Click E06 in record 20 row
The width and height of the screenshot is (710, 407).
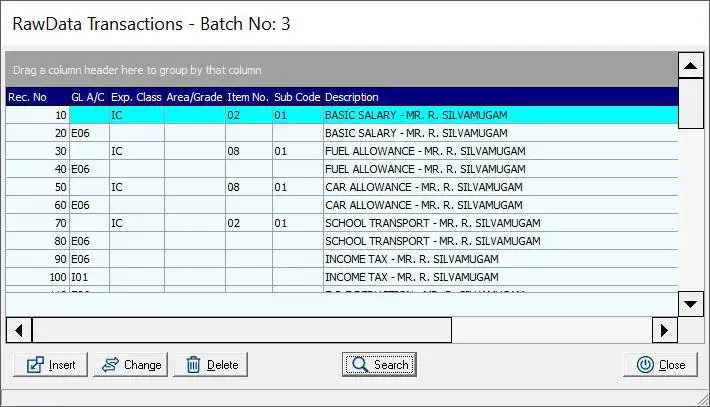89,133
